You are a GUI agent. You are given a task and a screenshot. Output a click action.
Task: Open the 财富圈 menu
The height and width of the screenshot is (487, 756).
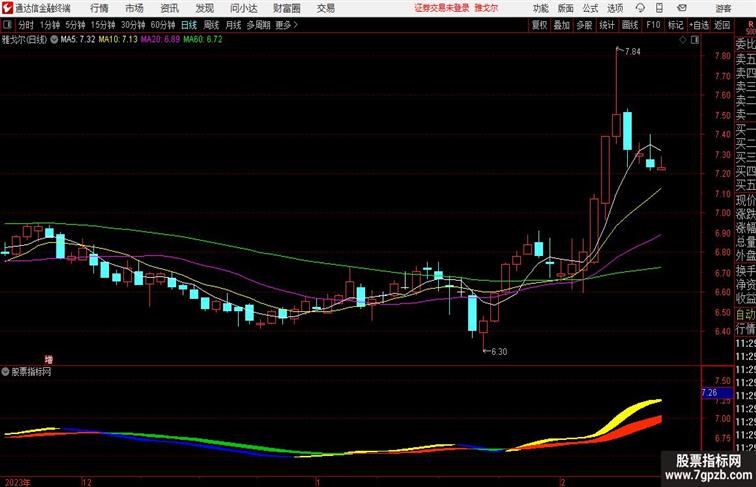(x=286, y=8)
